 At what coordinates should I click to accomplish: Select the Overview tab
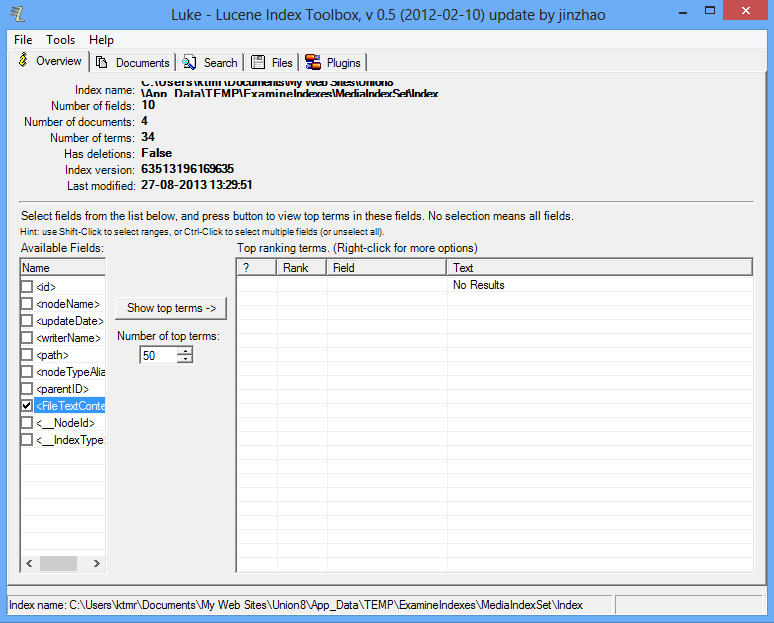pyautogui.click(x=50, y=61)
